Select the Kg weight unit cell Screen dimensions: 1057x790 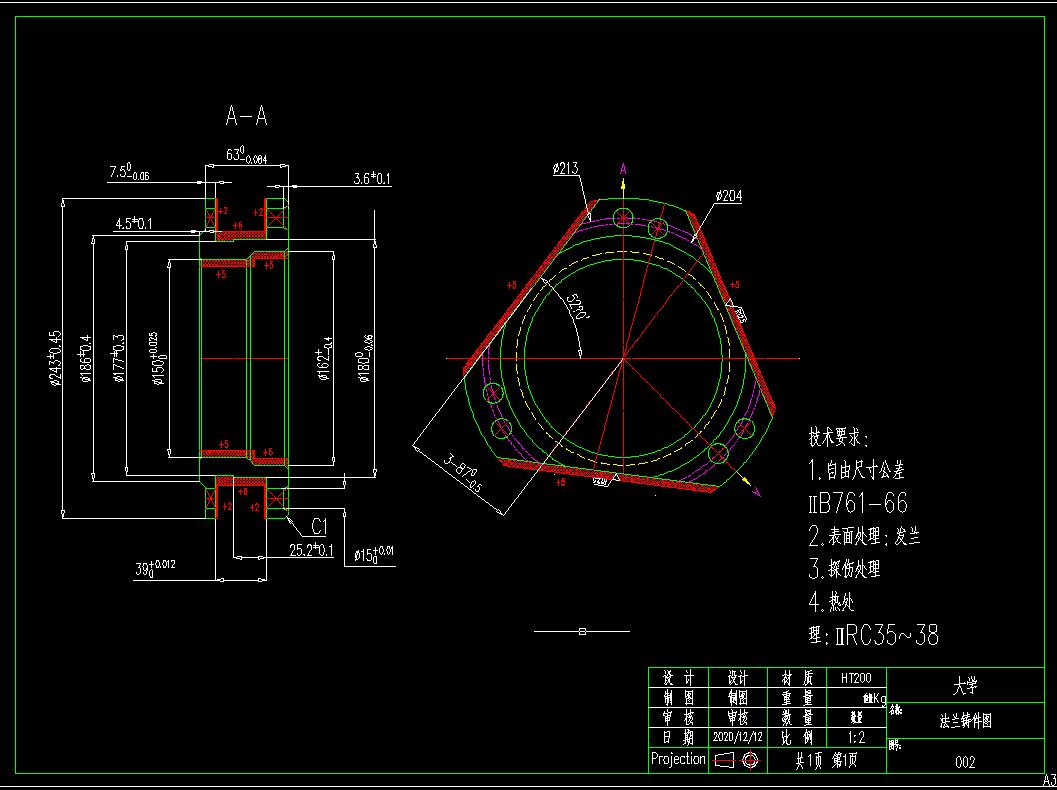856,698
